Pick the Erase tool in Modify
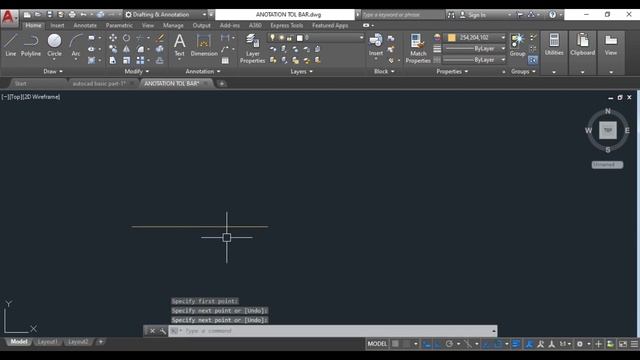640x360 pixels. pyautogui.click(x=160, y=38)
